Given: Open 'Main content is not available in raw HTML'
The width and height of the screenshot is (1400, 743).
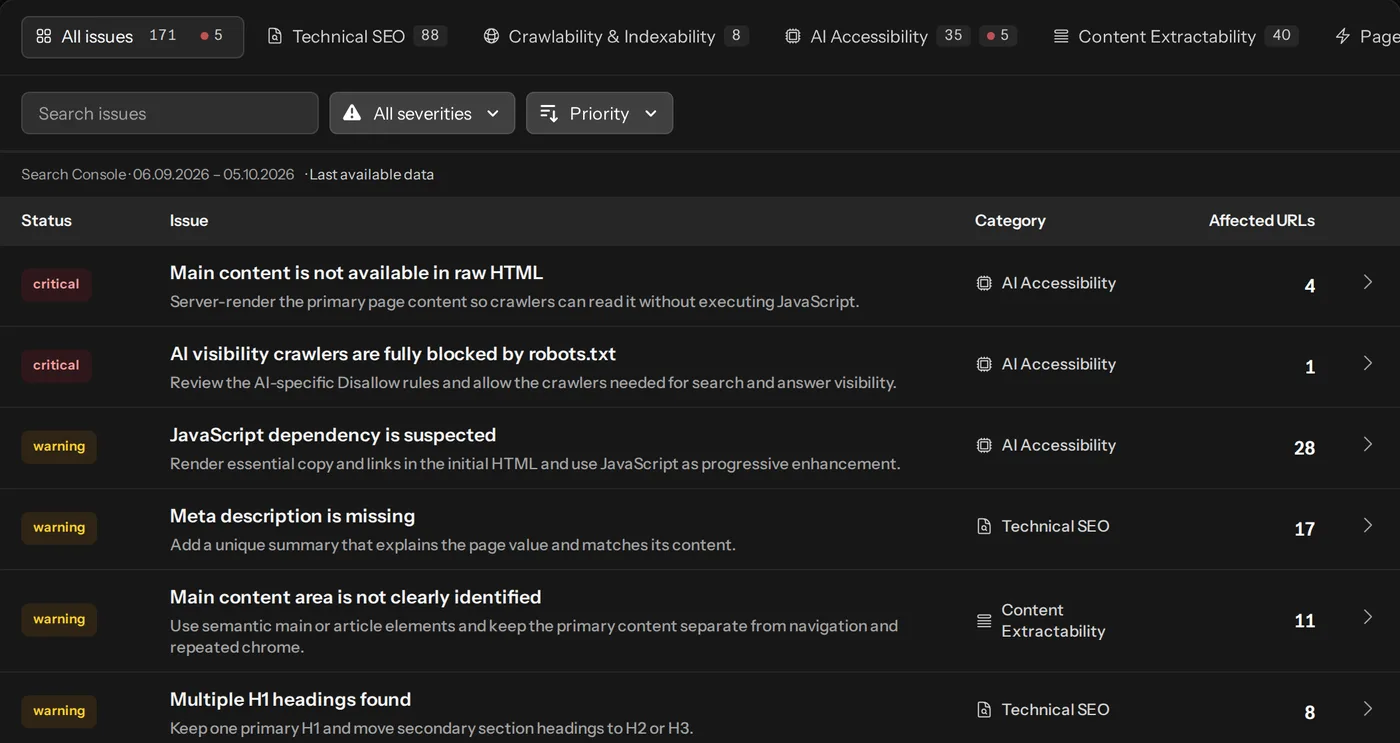Looking at the screenshot, I should (x=356, y=272).
